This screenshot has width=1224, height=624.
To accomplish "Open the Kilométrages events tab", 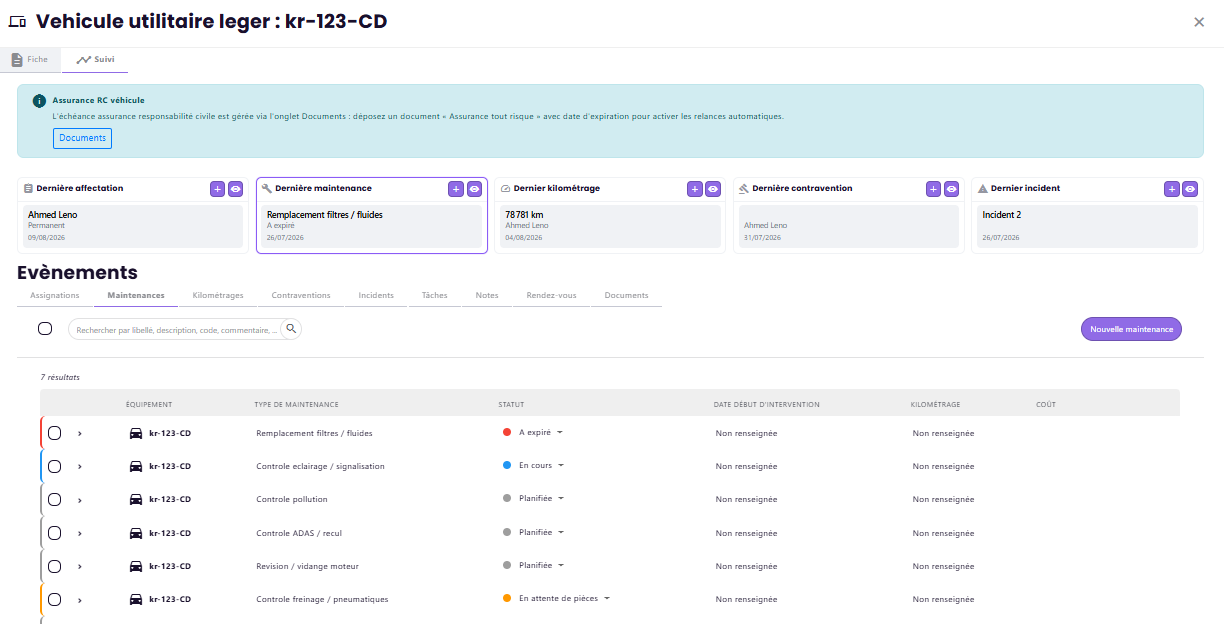I will tap(218, 296).
